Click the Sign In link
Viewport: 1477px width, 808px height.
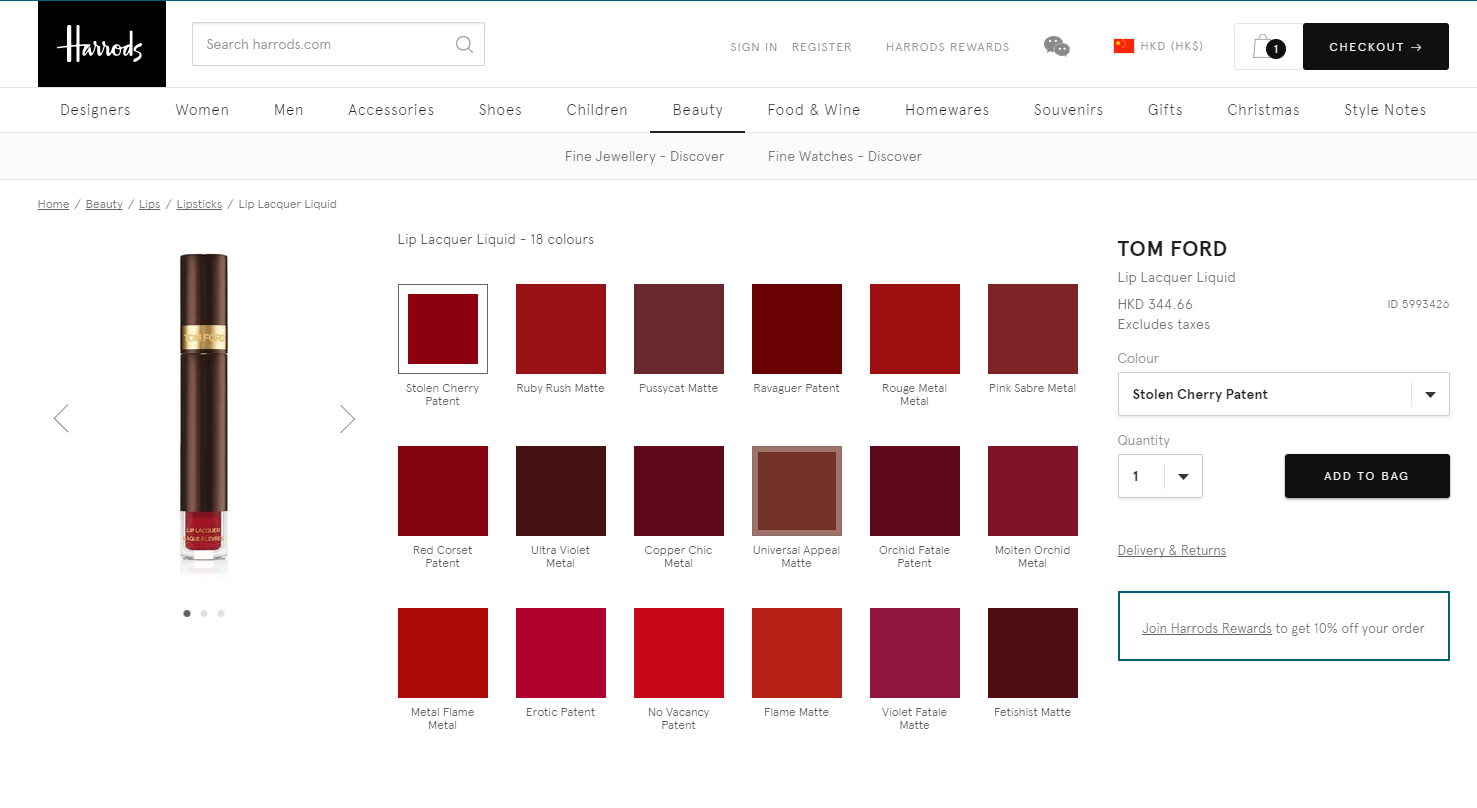click(x=754, y=47)
